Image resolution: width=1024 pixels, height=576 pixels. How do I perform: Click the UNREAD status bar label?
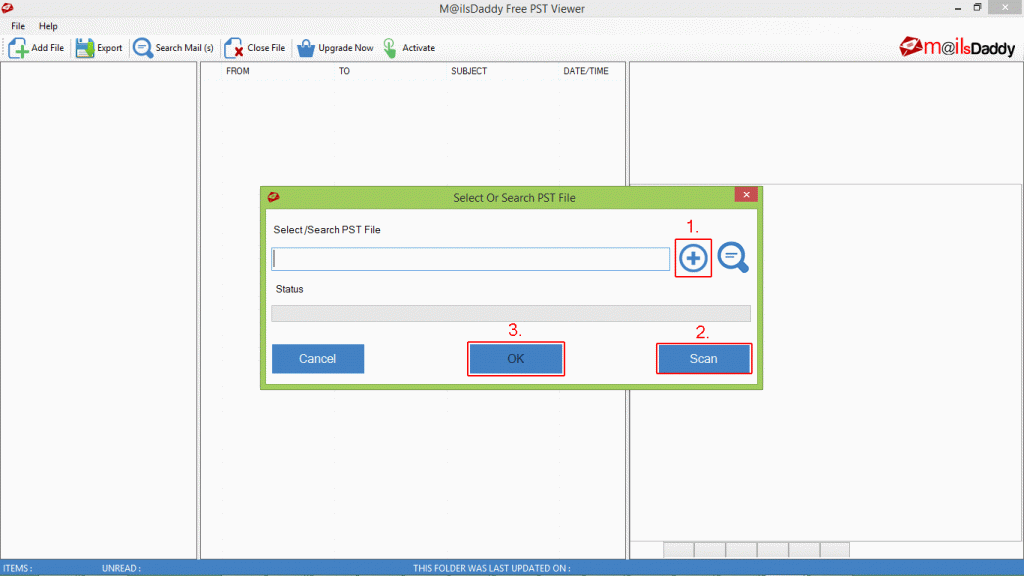click(121, 568)
